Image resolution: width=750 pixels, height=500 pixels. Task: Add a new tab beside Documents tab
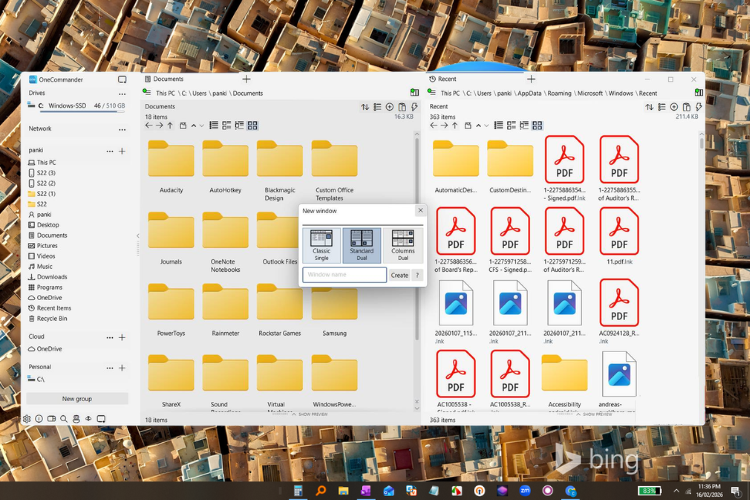pyautogui.click(x=246, y=79)
